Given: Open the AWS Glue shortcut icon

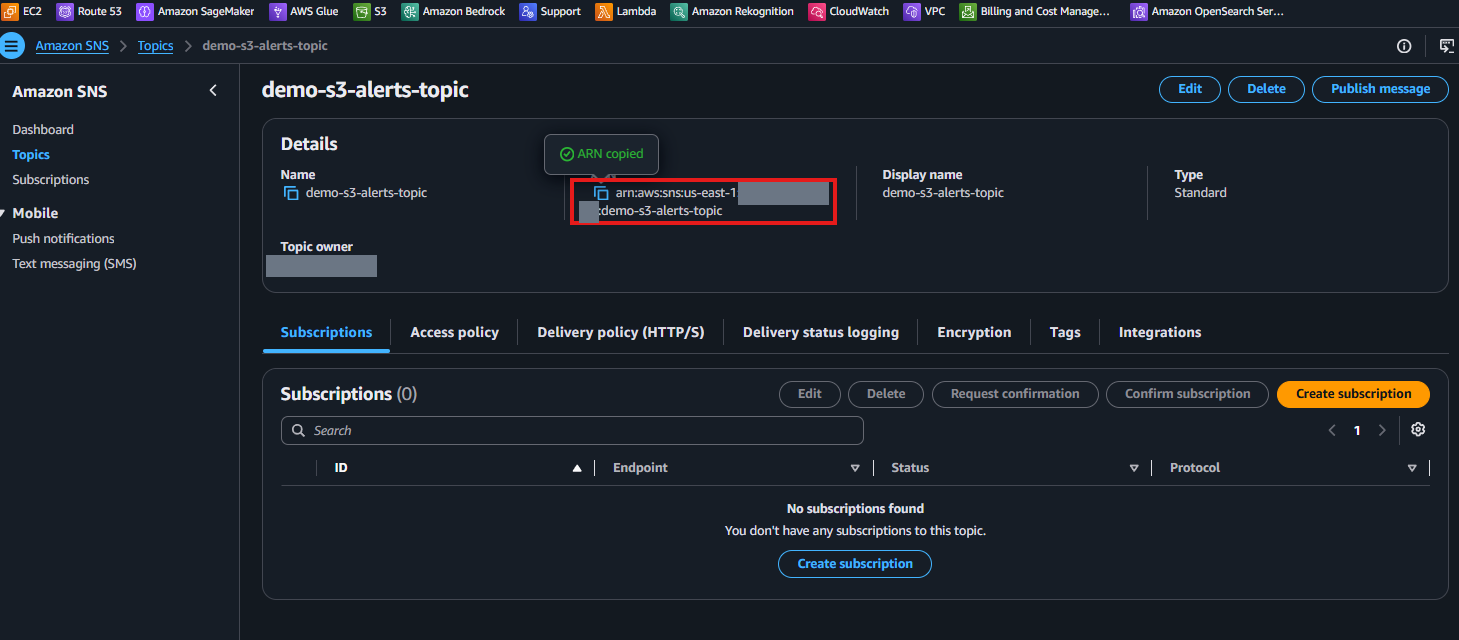Looking at the screenshot, I should coord(278,11).
